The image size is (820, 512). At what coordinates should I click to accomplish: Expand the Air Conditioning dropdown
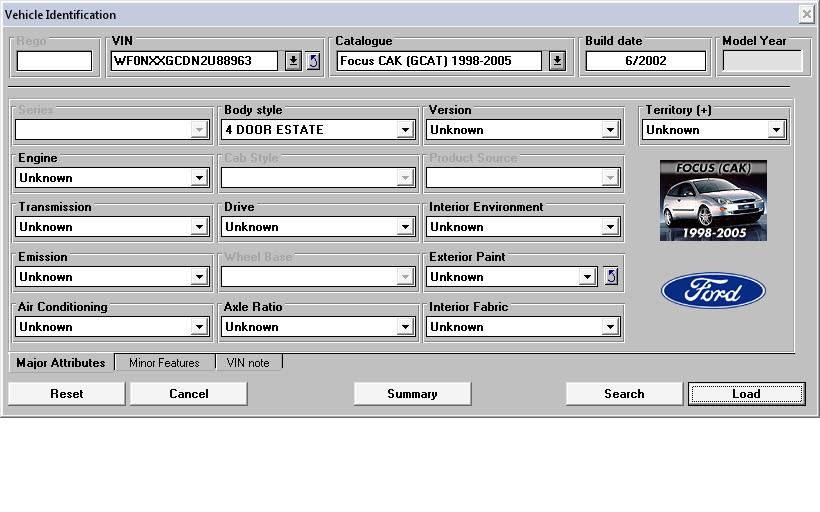(x=199, y=327)
